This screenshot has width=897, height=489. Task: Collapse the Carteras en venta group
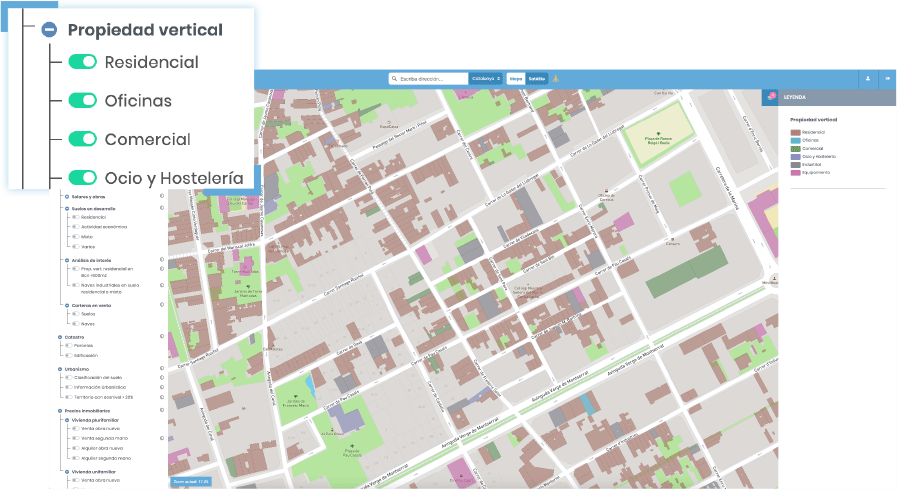coord(67,305)
